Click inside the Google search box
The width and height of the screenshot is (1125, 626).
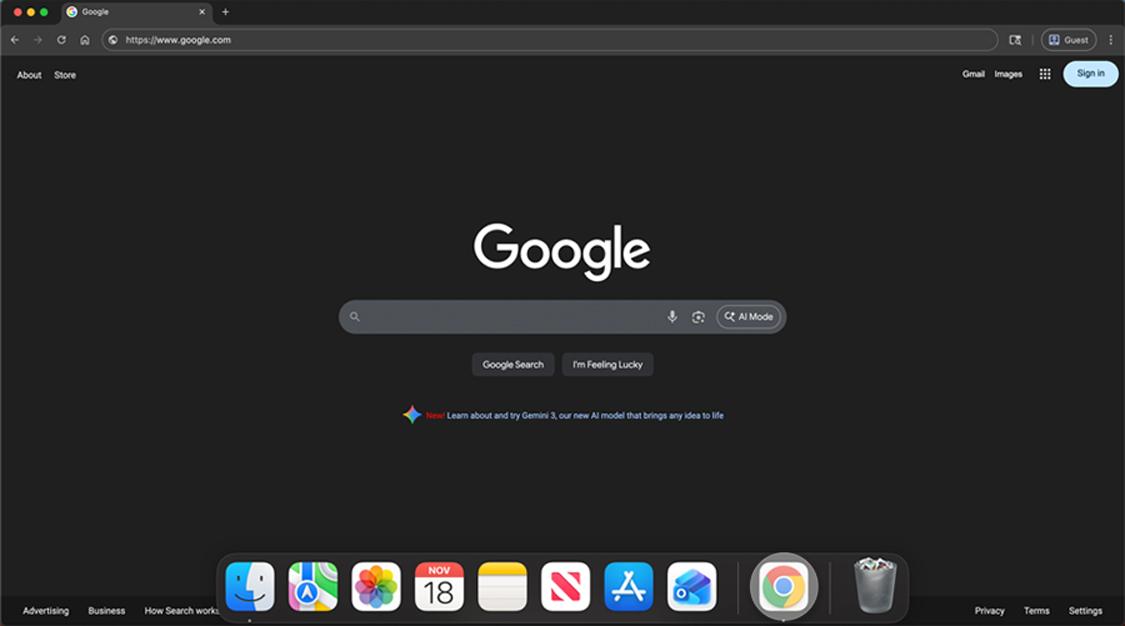click(500, 316)
